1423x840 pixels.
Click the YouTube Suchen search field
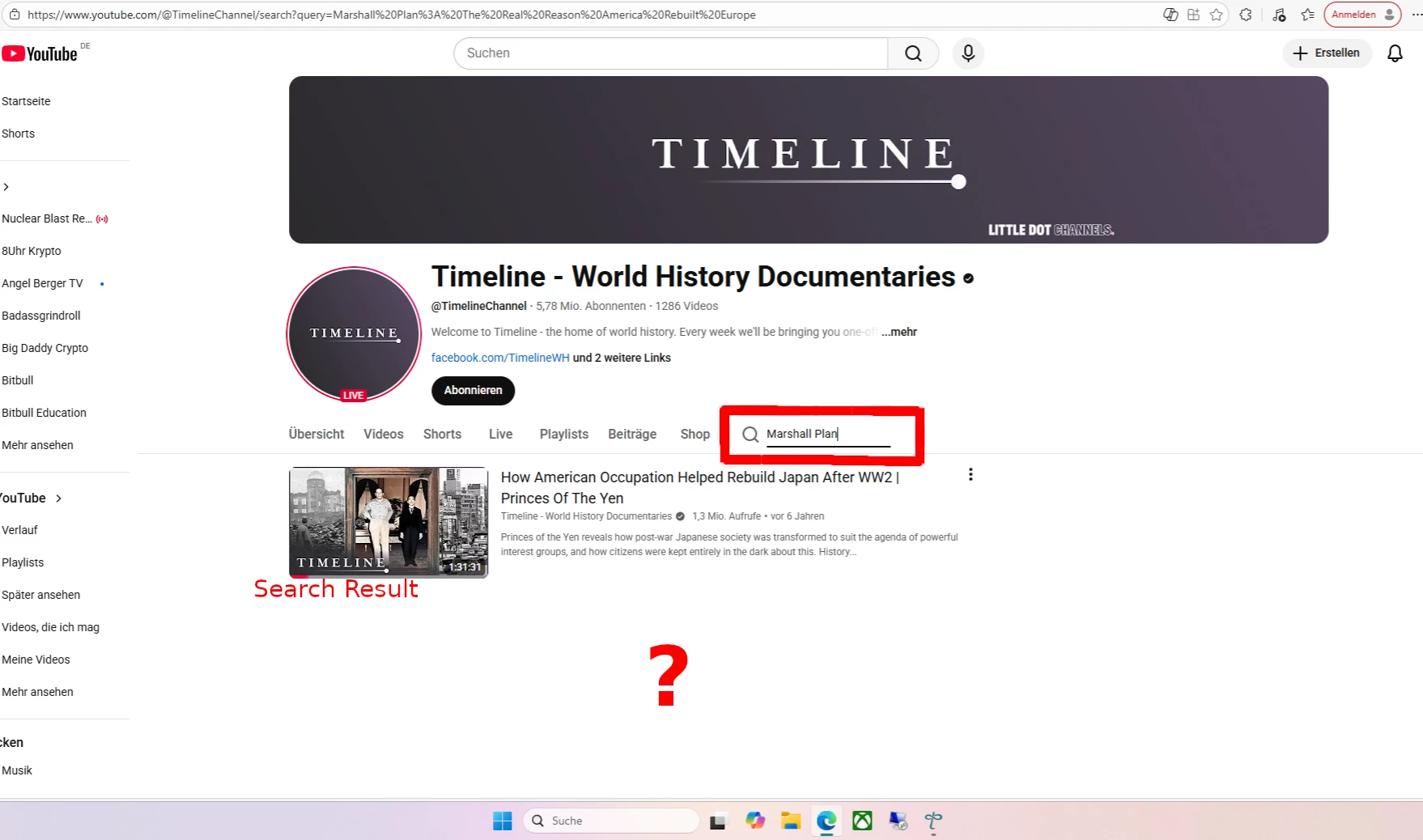point(671,53)
